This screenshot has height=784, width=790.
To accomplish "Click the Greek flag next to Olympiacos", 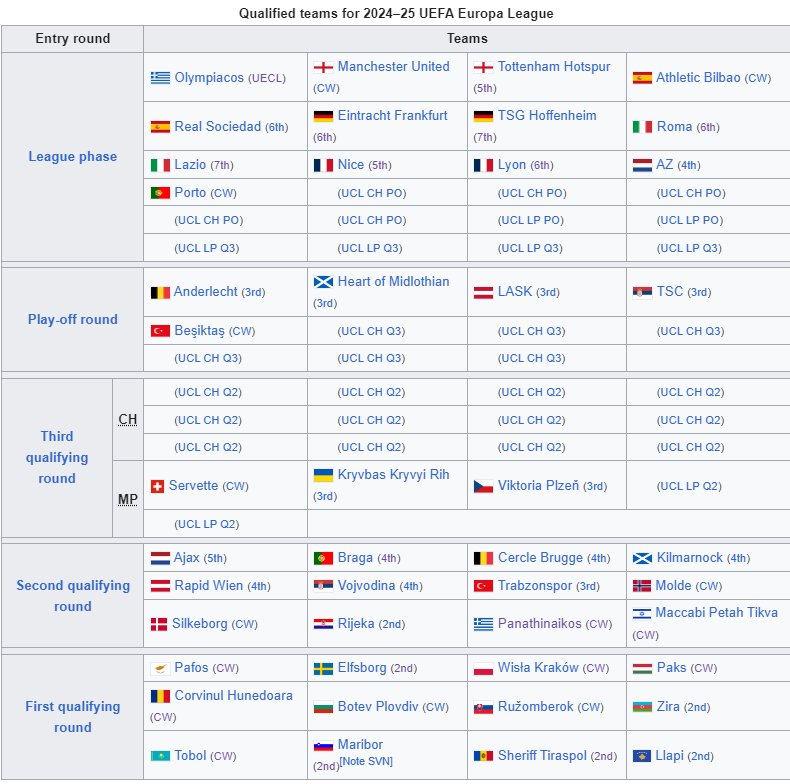I will (x=160, y=78).
